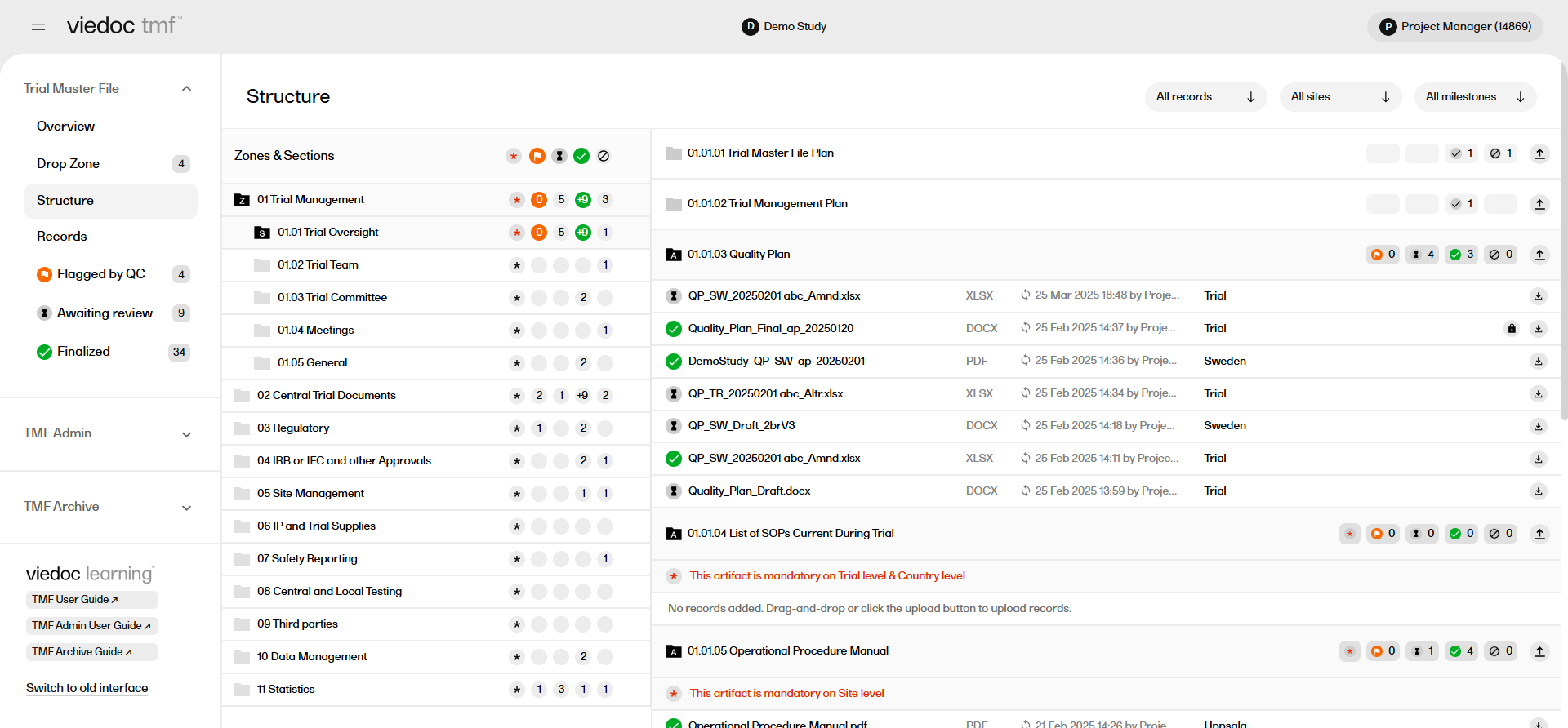Toggle the mandatory asterisk filter in Zones header
The height and width of the screenshot is (728, 1568).
[514, 156]
